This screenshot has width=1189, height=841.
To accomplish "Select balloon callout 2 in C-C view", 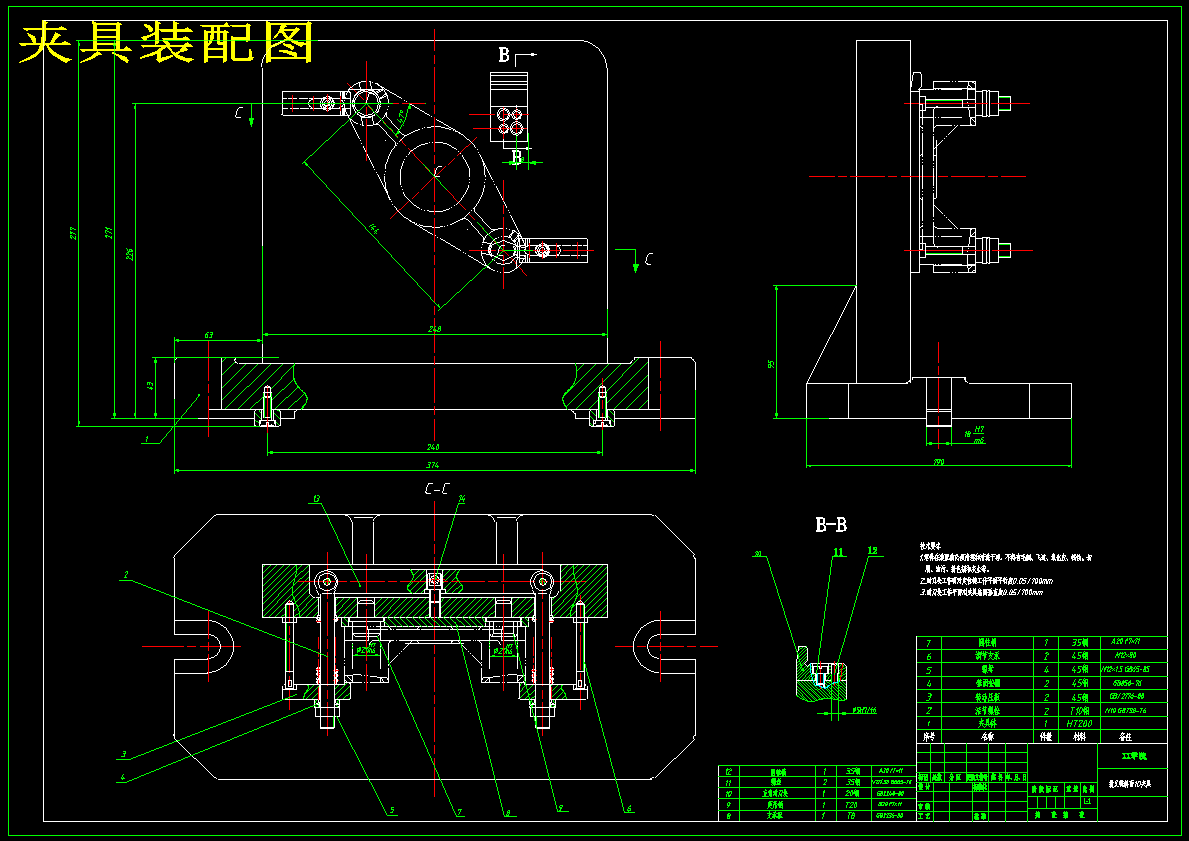I will (126, 576).
